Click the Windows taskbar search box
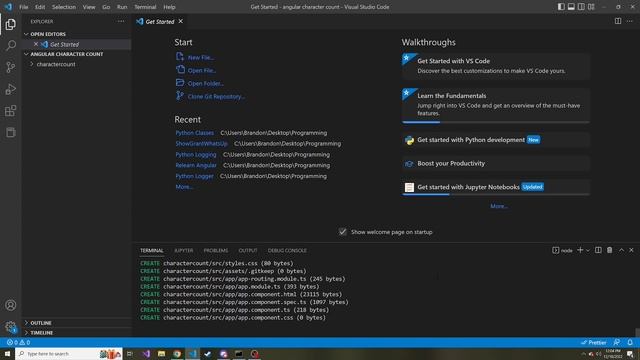The height and width of the screenshot is (360, 640). click(x=69, y=353)
